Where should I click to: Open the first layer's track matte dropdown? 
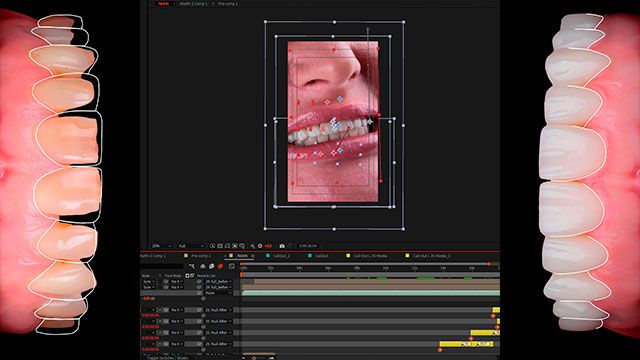(177, 282)
